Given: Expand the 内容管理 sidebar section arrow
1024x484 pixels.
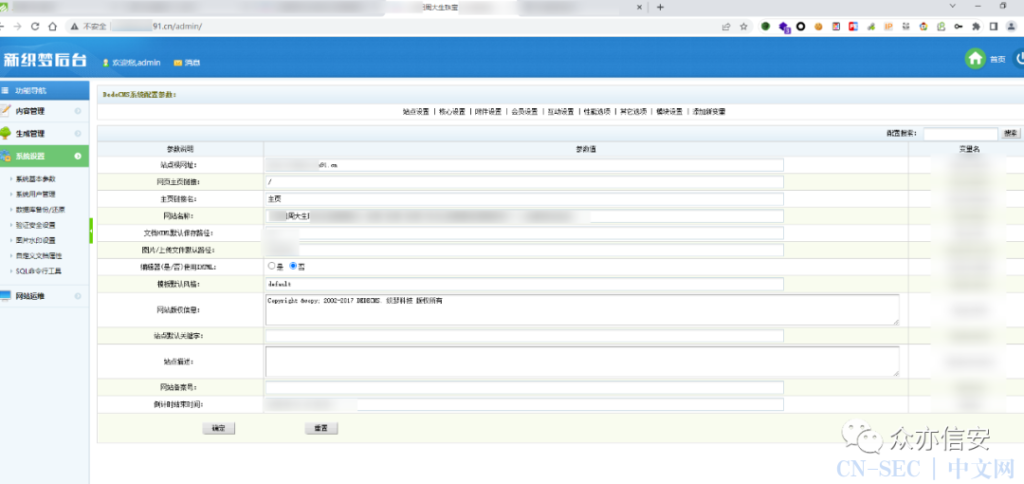Looking at the screenshot, I should click(x=78, y=111).
